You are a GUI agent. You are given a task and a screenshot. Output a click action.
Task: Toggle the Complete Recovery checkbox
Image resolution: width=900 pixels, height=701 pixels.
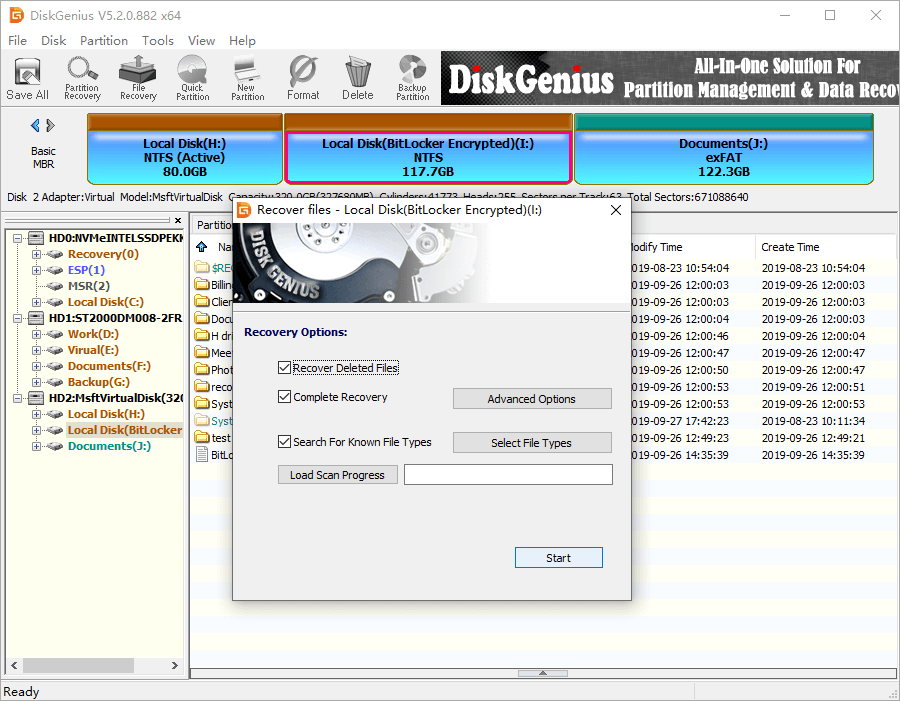pos(285,397)
